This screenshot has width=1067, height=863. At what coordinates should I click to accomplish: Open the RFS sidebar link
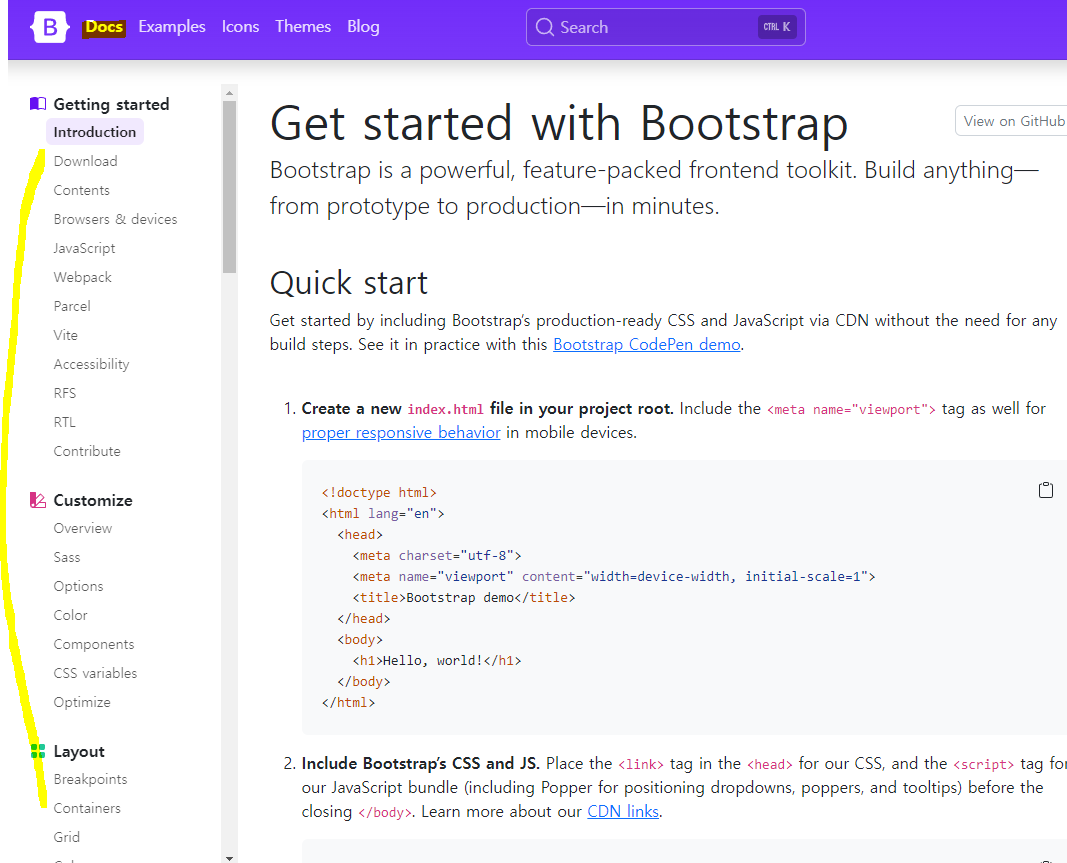(x=65, y=393)
